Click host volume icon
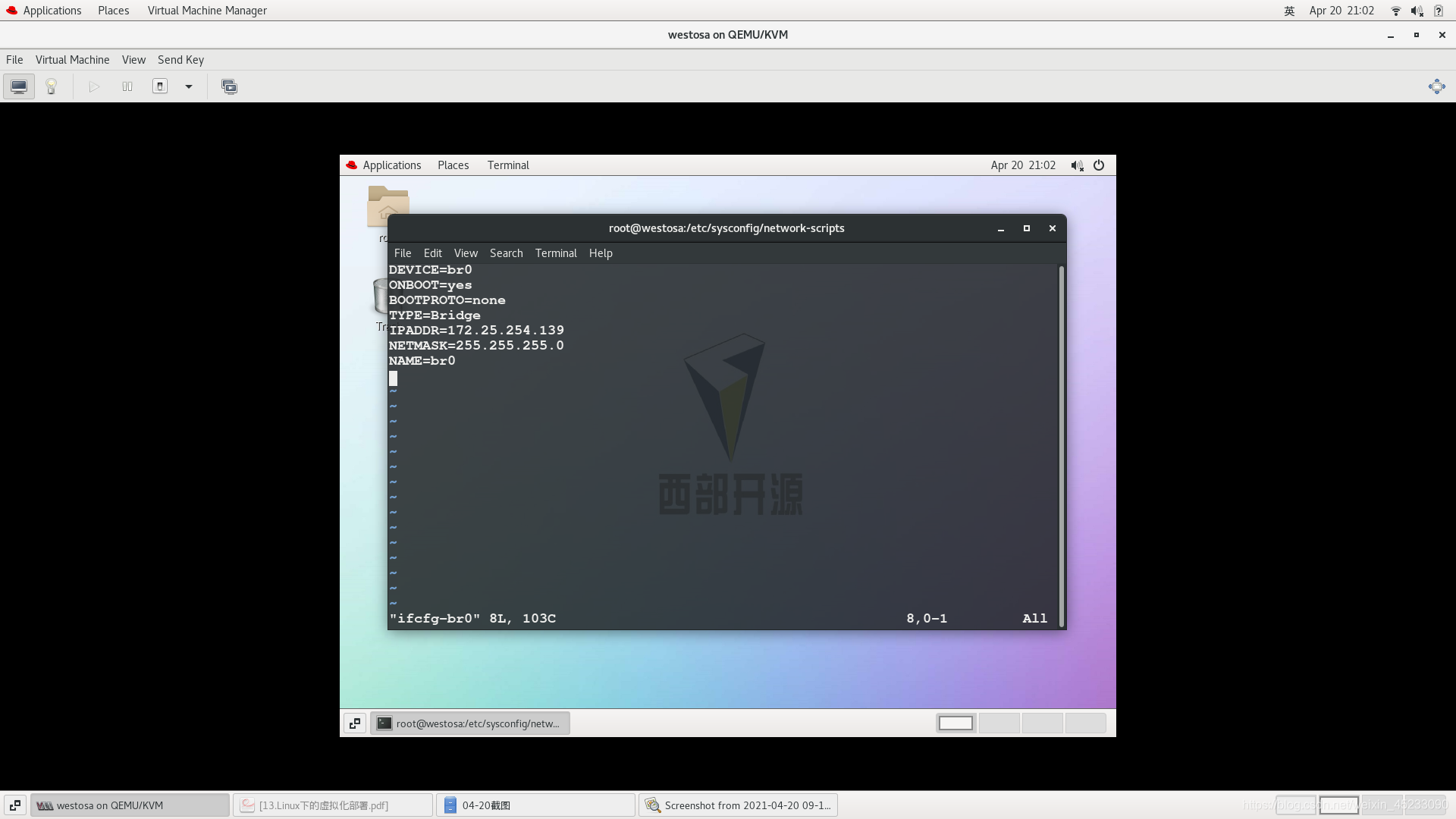1456x819 pixels. 1417,11
